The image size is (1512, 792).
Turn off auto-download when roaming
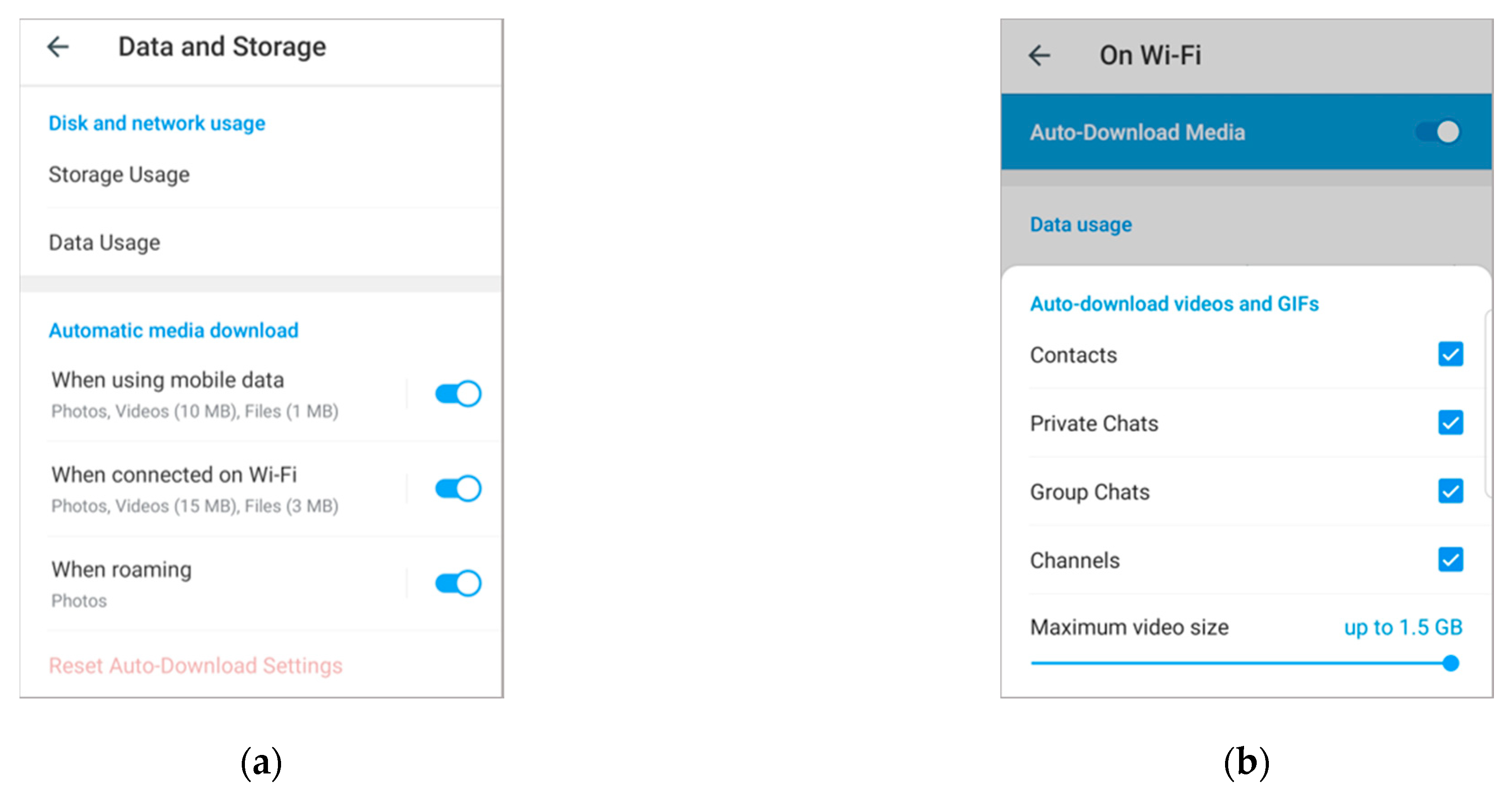(x=458, y=583)
